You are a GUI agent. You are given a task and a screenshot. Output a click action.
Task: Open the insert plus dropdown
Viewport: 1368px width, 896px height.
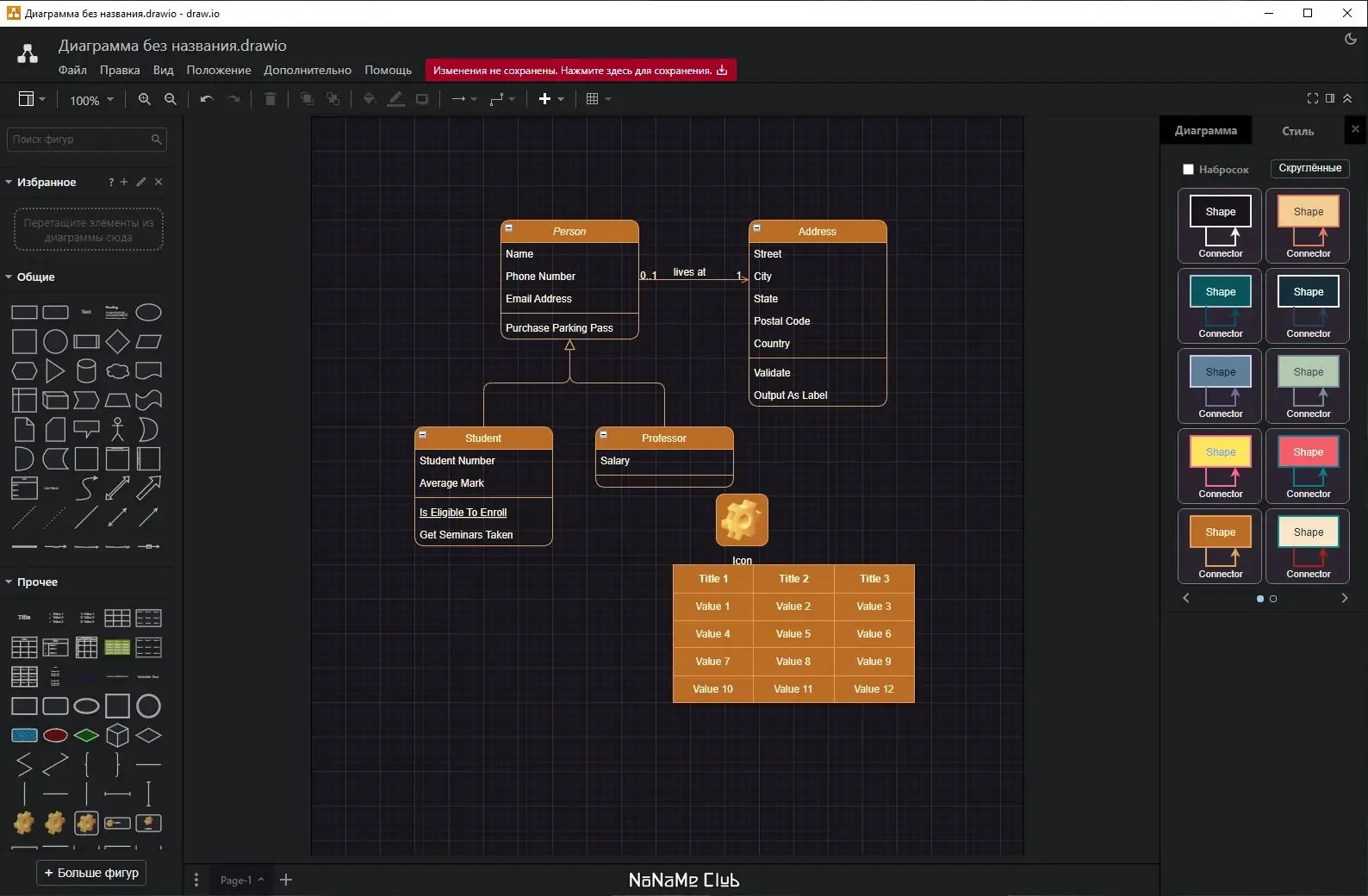(x=550, y=99)
